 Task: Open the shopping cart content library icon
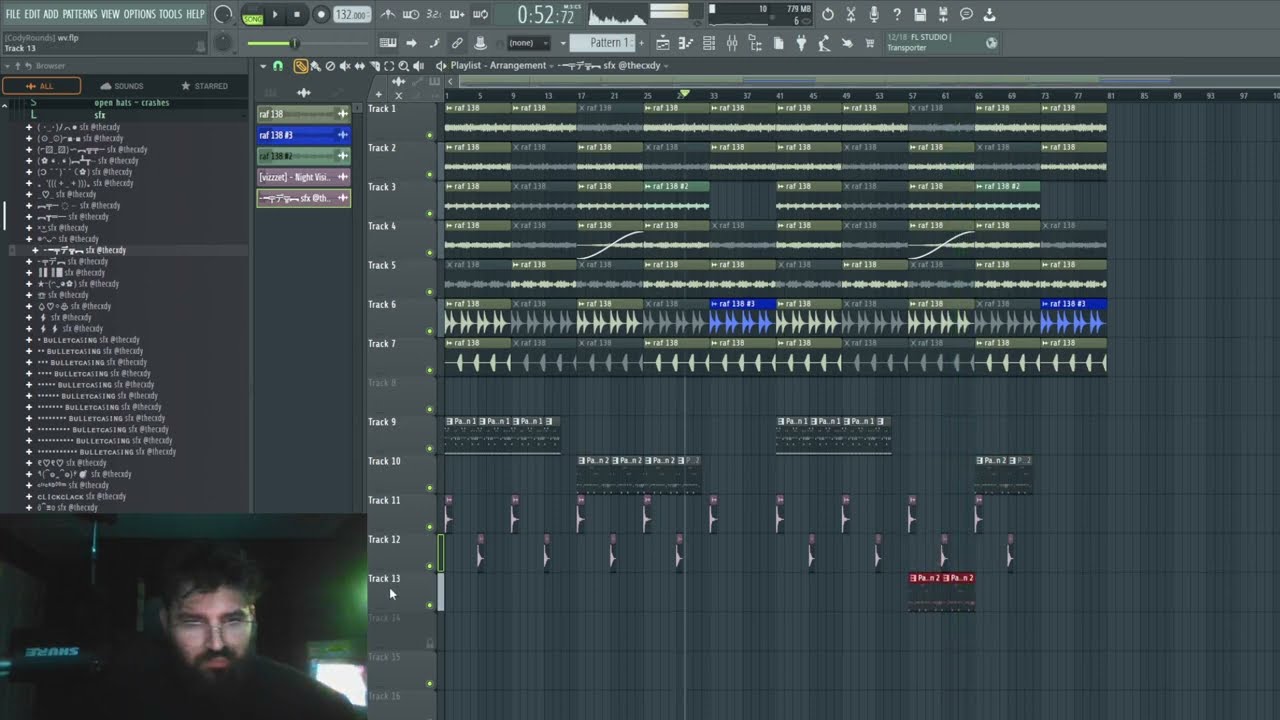click(870, 43)
